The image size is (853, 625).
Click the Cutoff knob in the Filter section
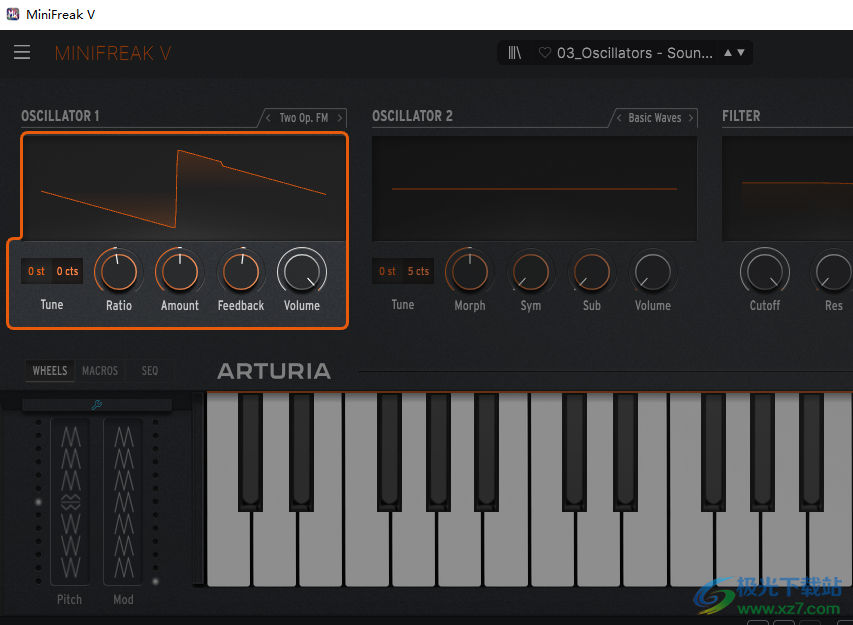pos(764,271)
